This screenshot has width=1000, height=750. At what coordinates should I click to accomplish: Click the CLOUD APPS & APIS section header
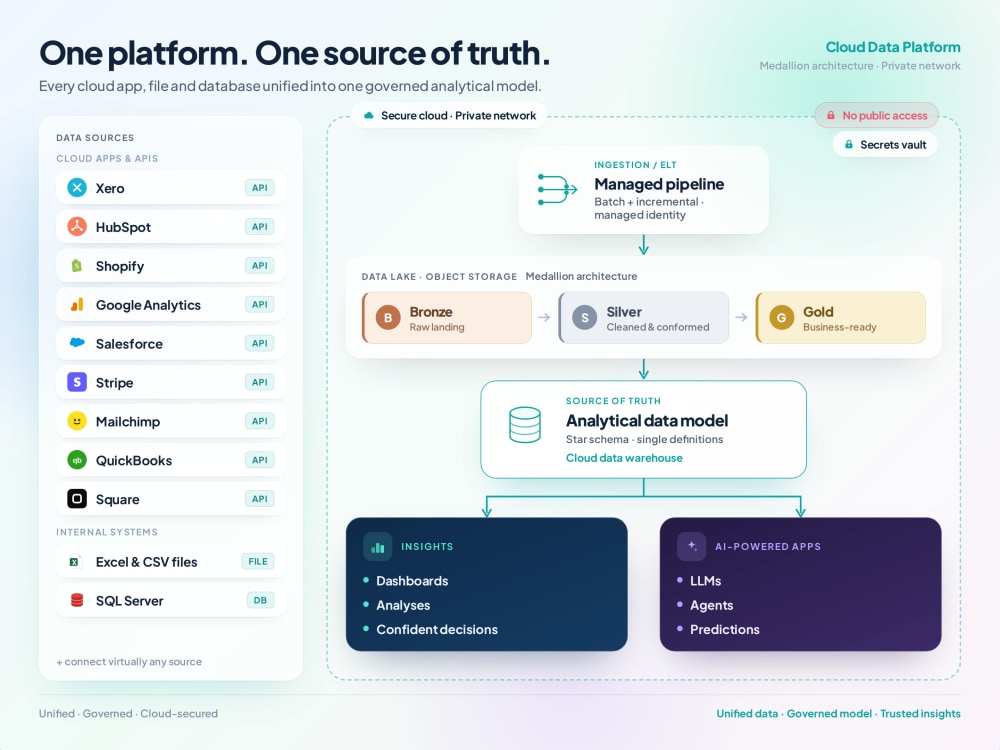coord(107,158)
